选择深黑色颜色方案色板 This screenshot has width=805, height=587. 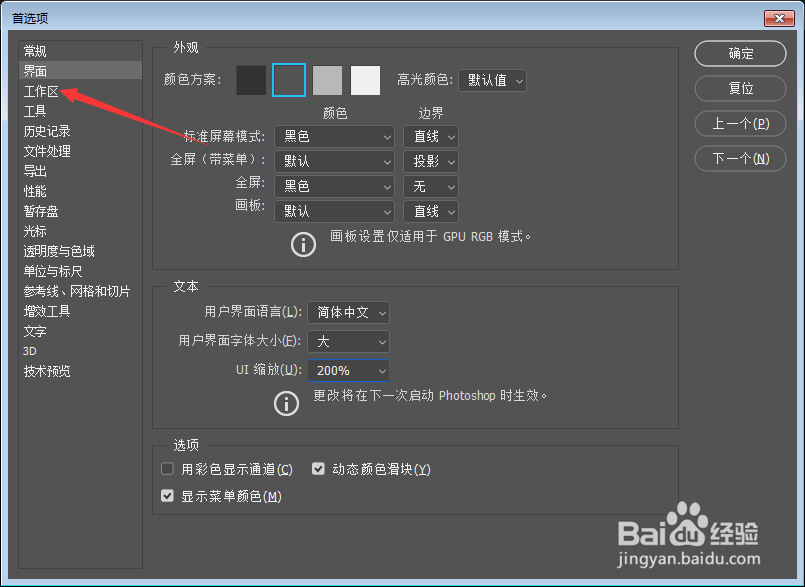point(251,80)
